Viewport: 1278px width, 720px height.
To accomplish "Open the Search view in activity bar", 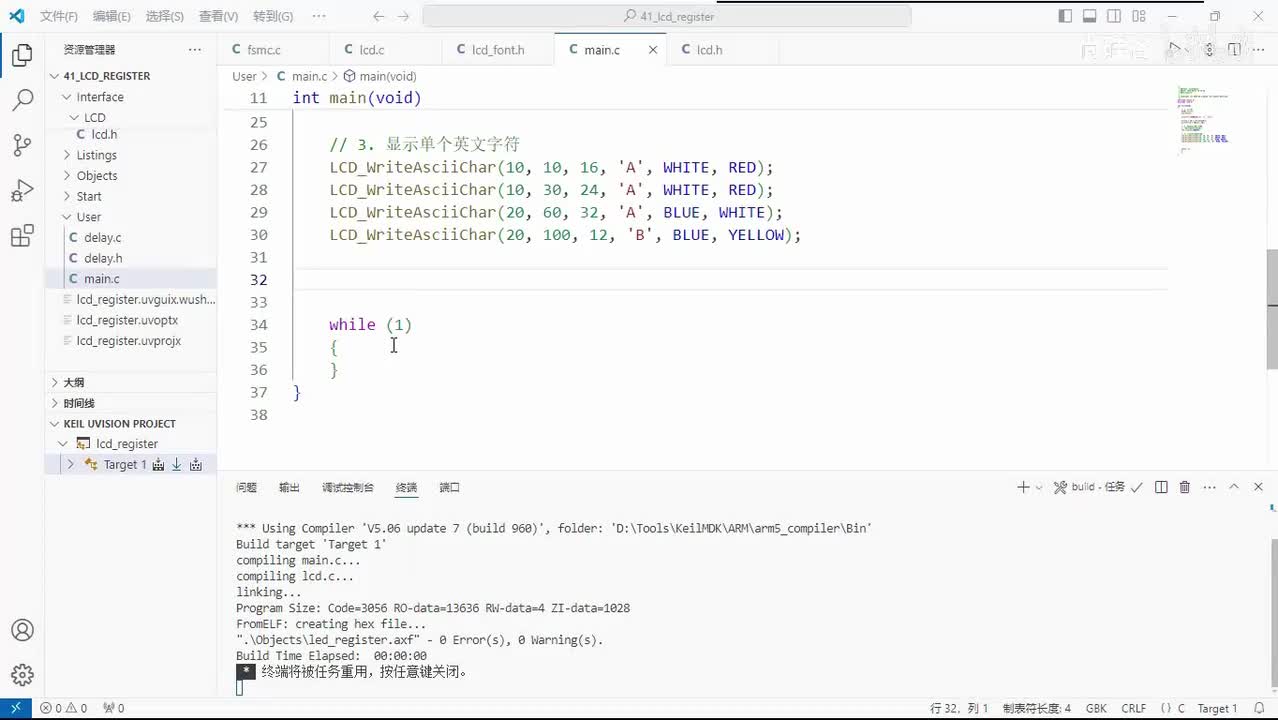I will (x=22, y=100).
